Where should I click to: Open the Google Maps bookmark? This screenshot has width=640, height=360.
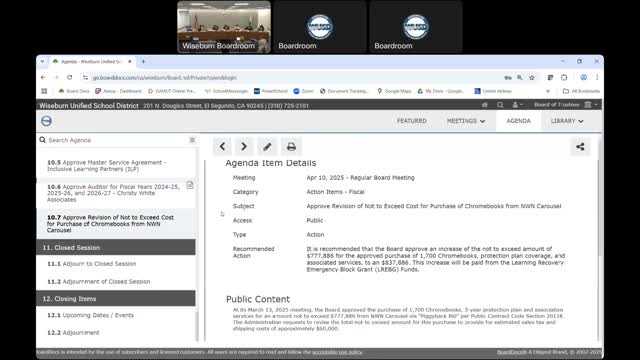(x=394, y=91)
